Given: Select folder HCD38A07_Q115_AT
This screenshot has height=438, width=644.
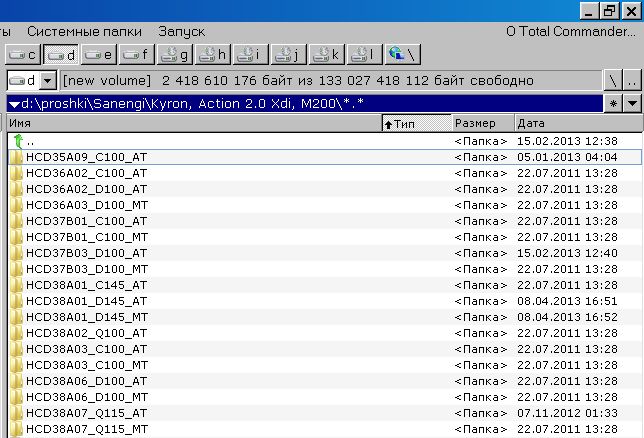Looking at the screenshot, I should tap(324, 414).
